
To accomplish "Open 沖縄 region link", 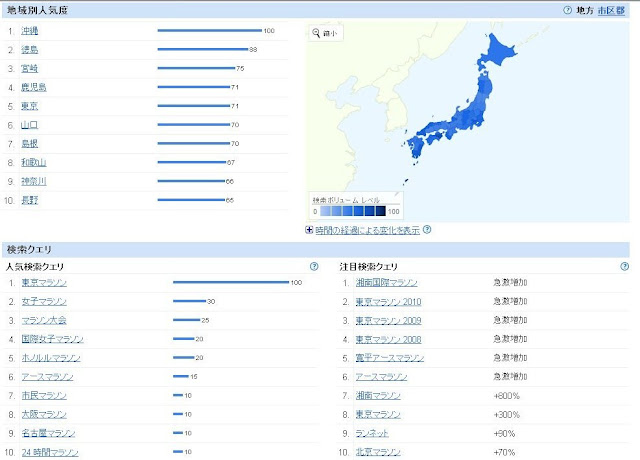I will [x=29, y=31].
